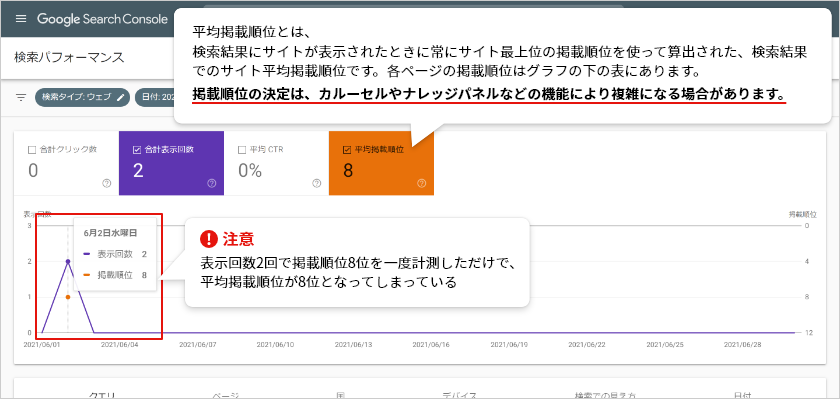
Task: Click the 2021/06/28 axis date label
Action: tap(743, 345)
